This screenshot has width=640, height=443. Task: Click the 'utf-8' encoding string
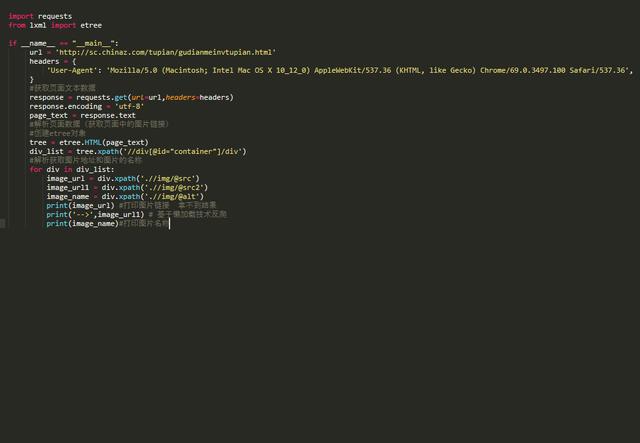point(130,106)
